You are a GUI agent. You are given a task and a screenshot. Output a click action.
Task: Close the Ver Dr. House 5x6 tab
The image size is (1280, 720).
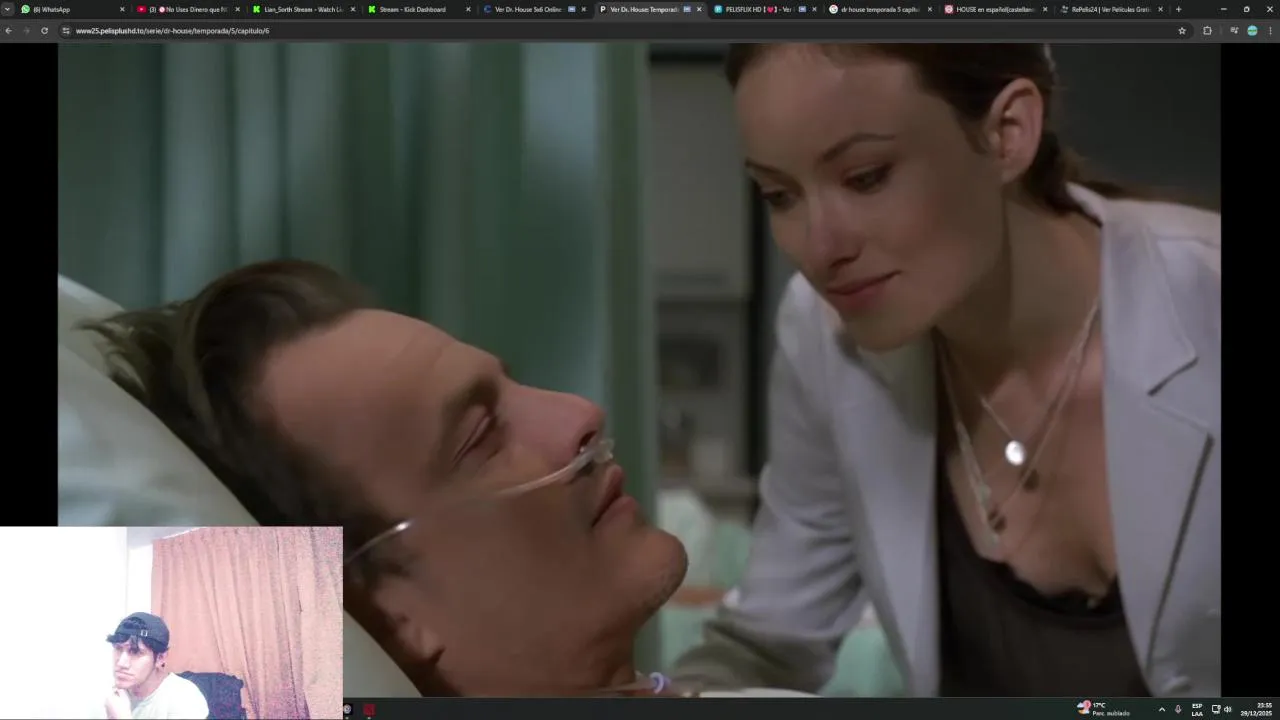(x=584, y=9)
